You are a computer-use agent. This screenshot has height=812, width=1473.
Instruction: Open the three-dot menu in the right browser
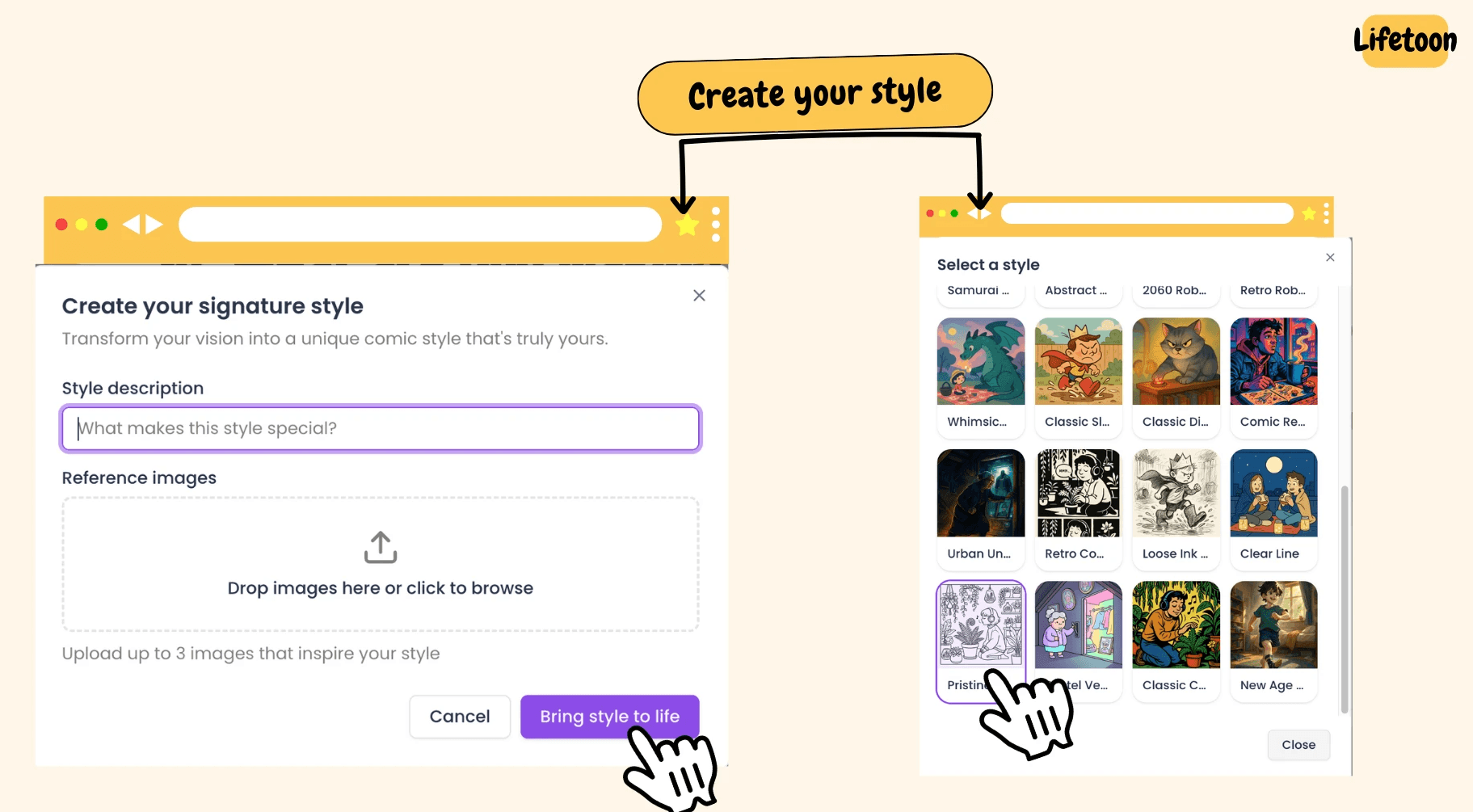(1325, 213)
